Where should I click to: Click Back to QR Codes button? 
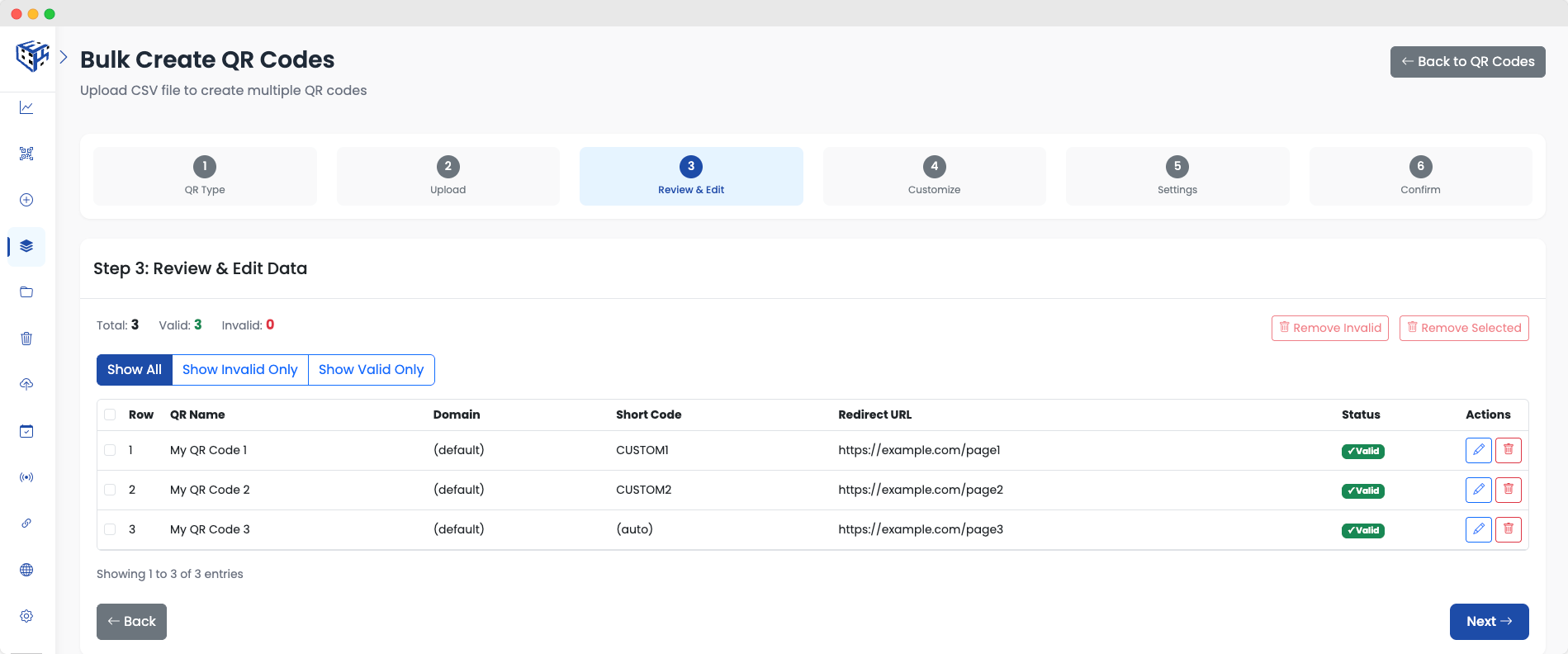point(1467,62)
